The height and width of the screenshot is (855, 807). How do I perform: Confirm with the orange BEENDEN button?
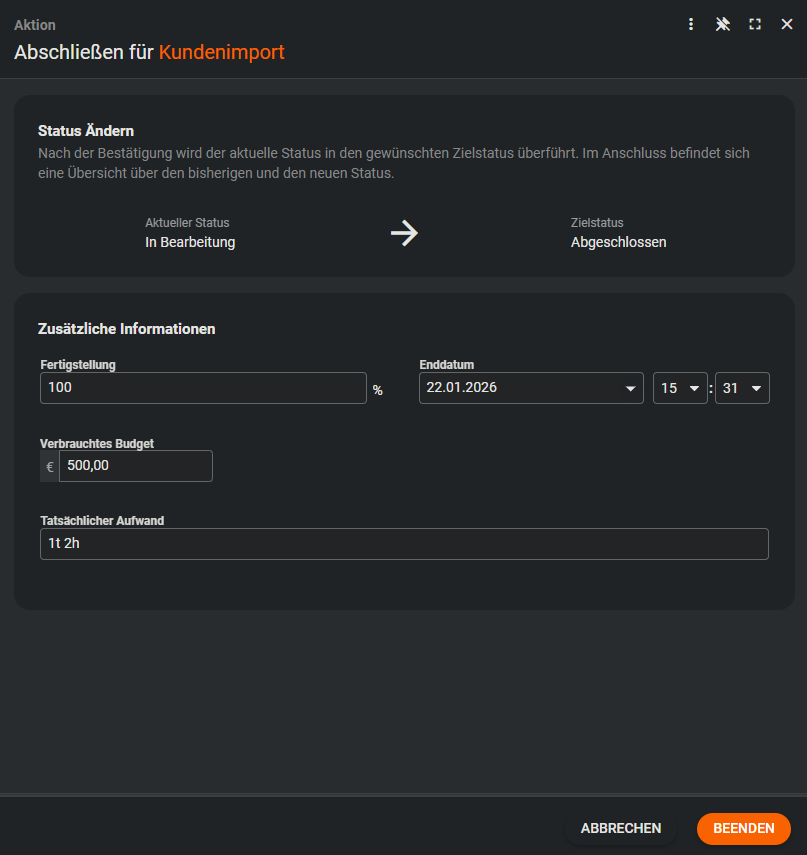(743, 828)
